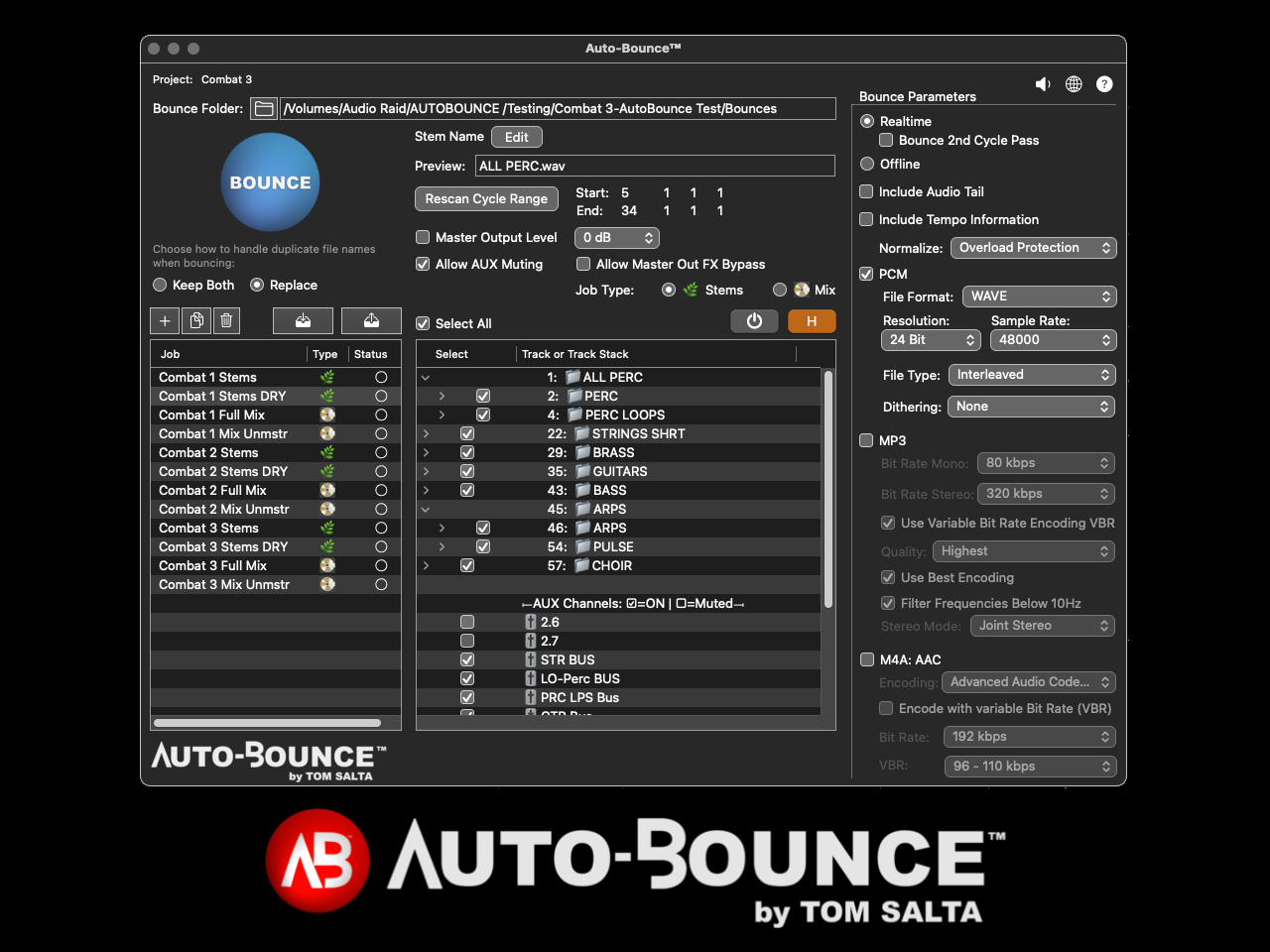Click the stems leaf icon for Combat 1 Stems
Image resolution: width=1270 pixels, height=952 pixels.
(x=326, y=378)
